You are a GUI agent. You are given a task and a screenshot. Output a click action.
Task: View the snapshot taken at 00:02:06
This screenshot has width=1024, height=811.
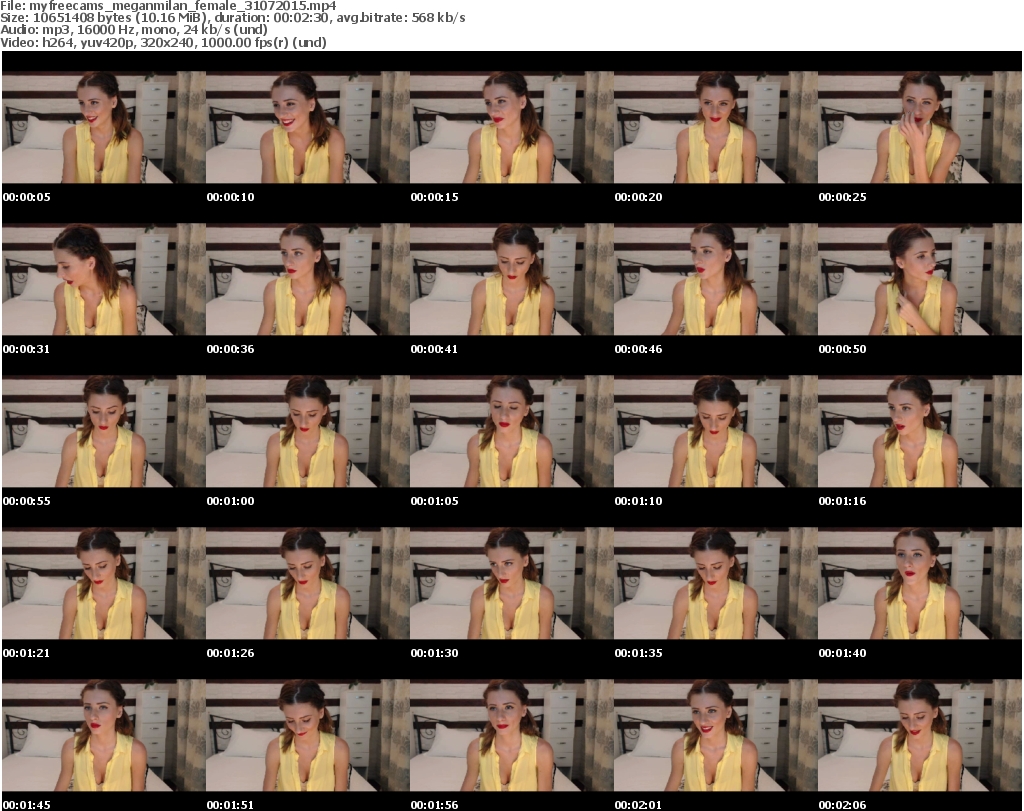(920, 736)
